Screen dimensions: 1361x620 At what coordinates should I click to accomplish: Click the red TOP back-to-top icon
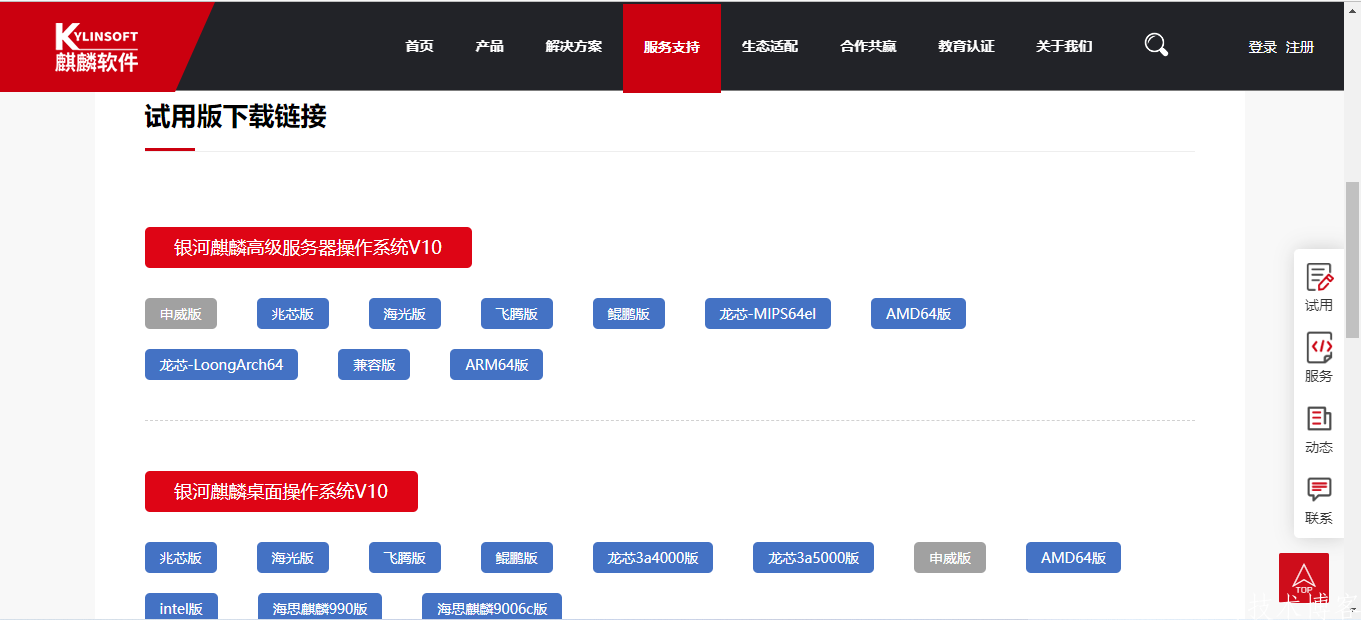click(1304, 578)
